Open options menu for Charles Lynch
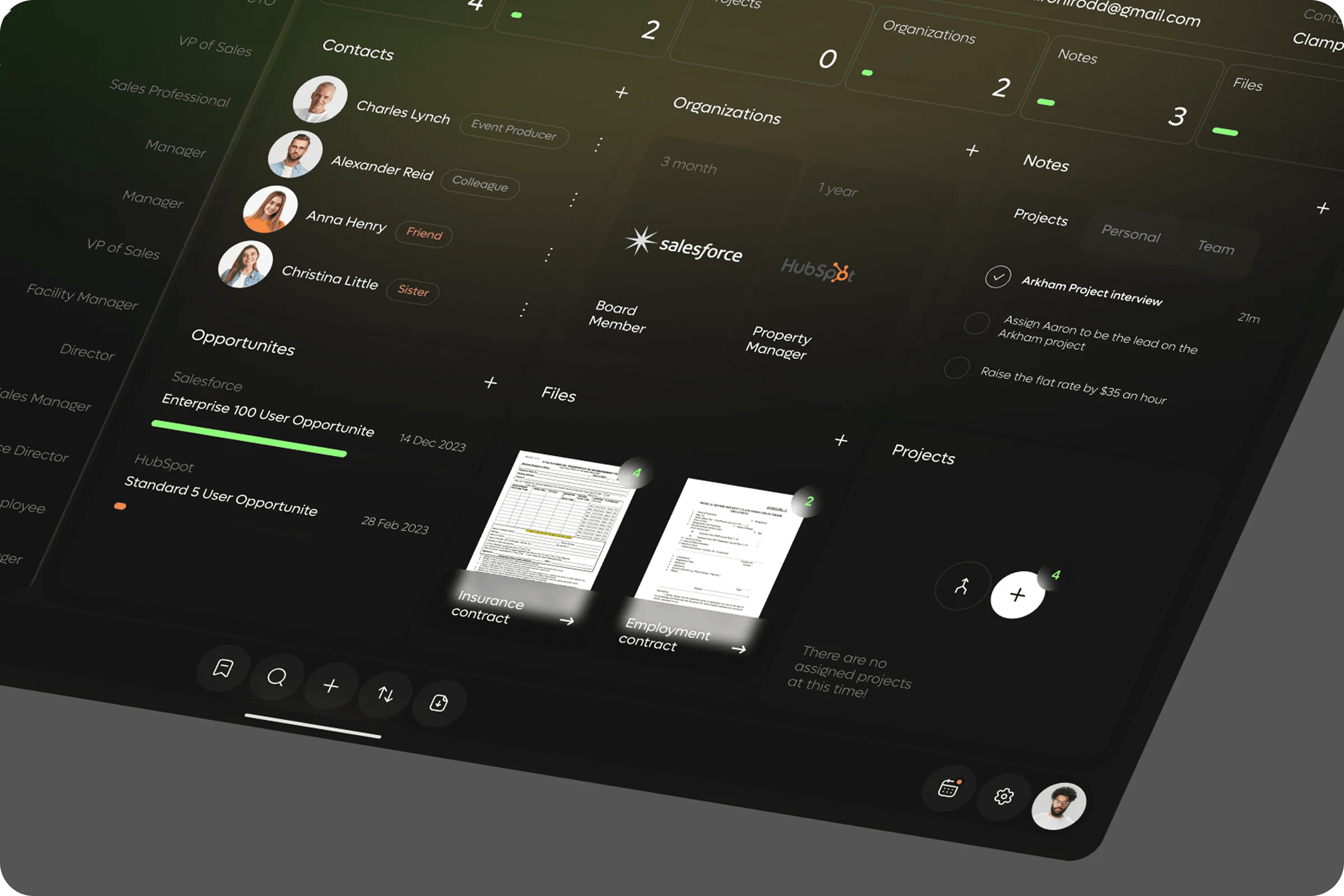The image size is (1344, 896). [x=598, y=144]
